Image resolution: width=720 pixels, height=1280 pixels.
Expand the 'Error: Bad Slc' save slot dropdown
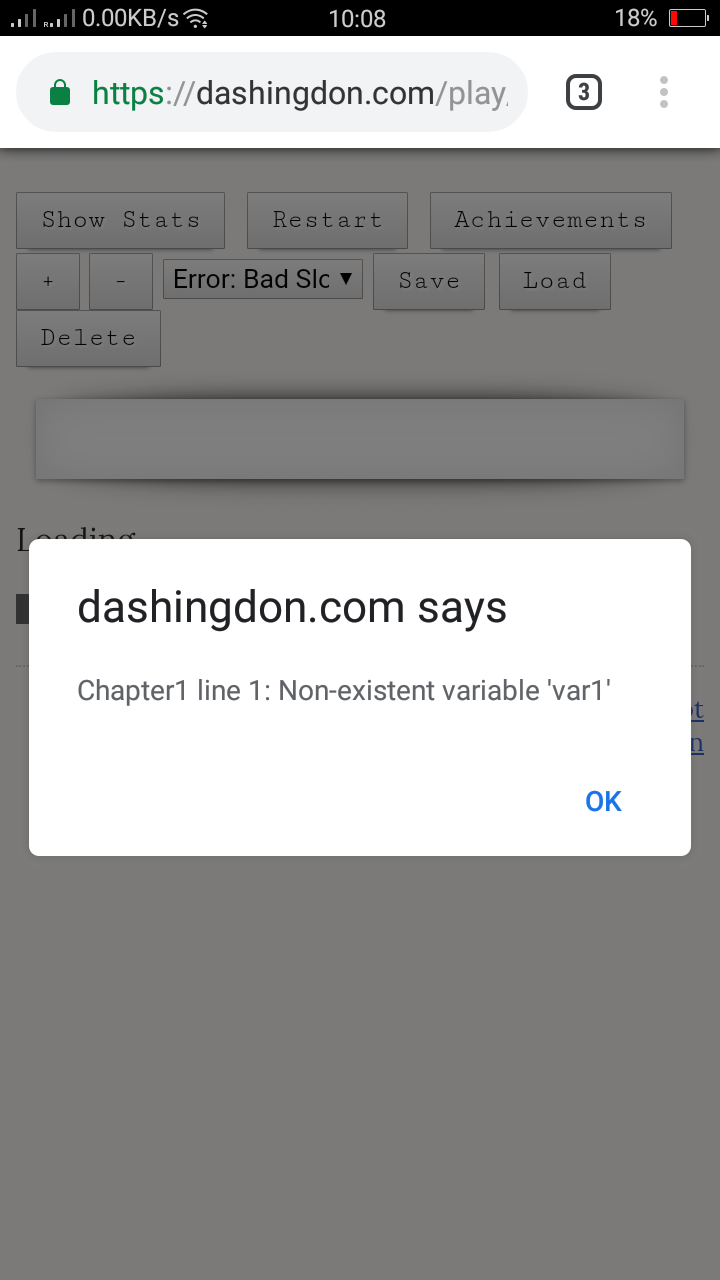pos(263,279)
